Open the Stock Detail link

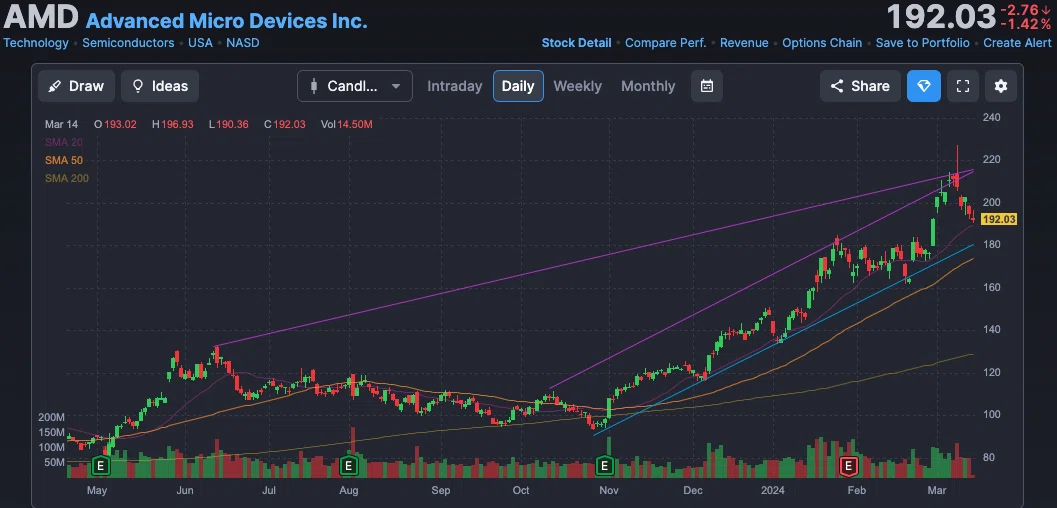576,43
